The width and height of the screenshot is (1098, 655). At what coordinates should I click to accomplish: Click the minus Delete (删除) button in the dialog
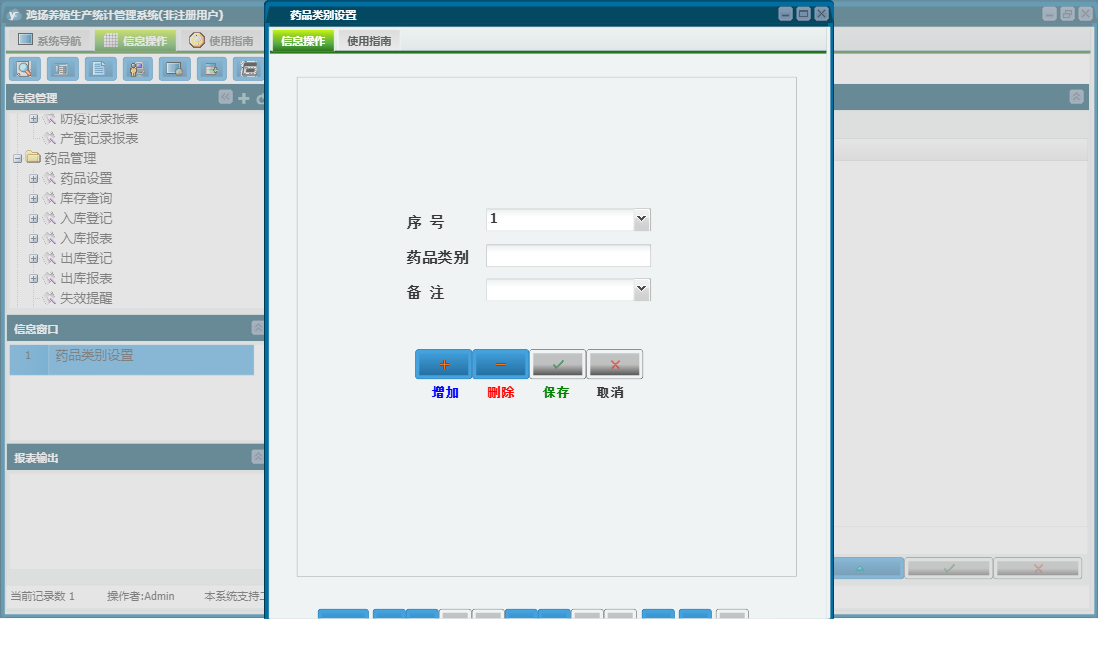(x=501, y=364)
